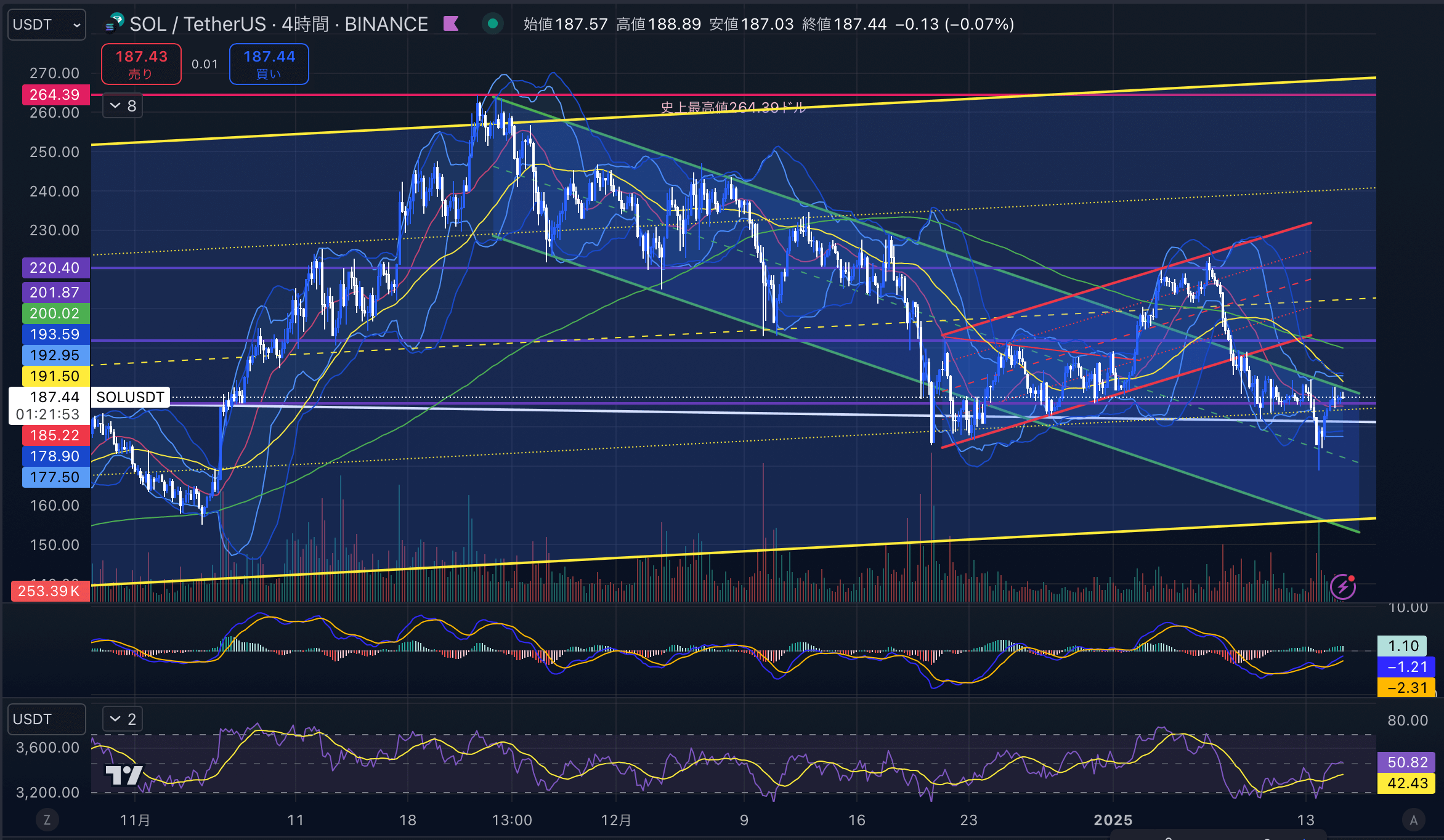Expand the indicator legend showing 8
The width and height of the screenshot is (1444, 840).
coord(123,106)
